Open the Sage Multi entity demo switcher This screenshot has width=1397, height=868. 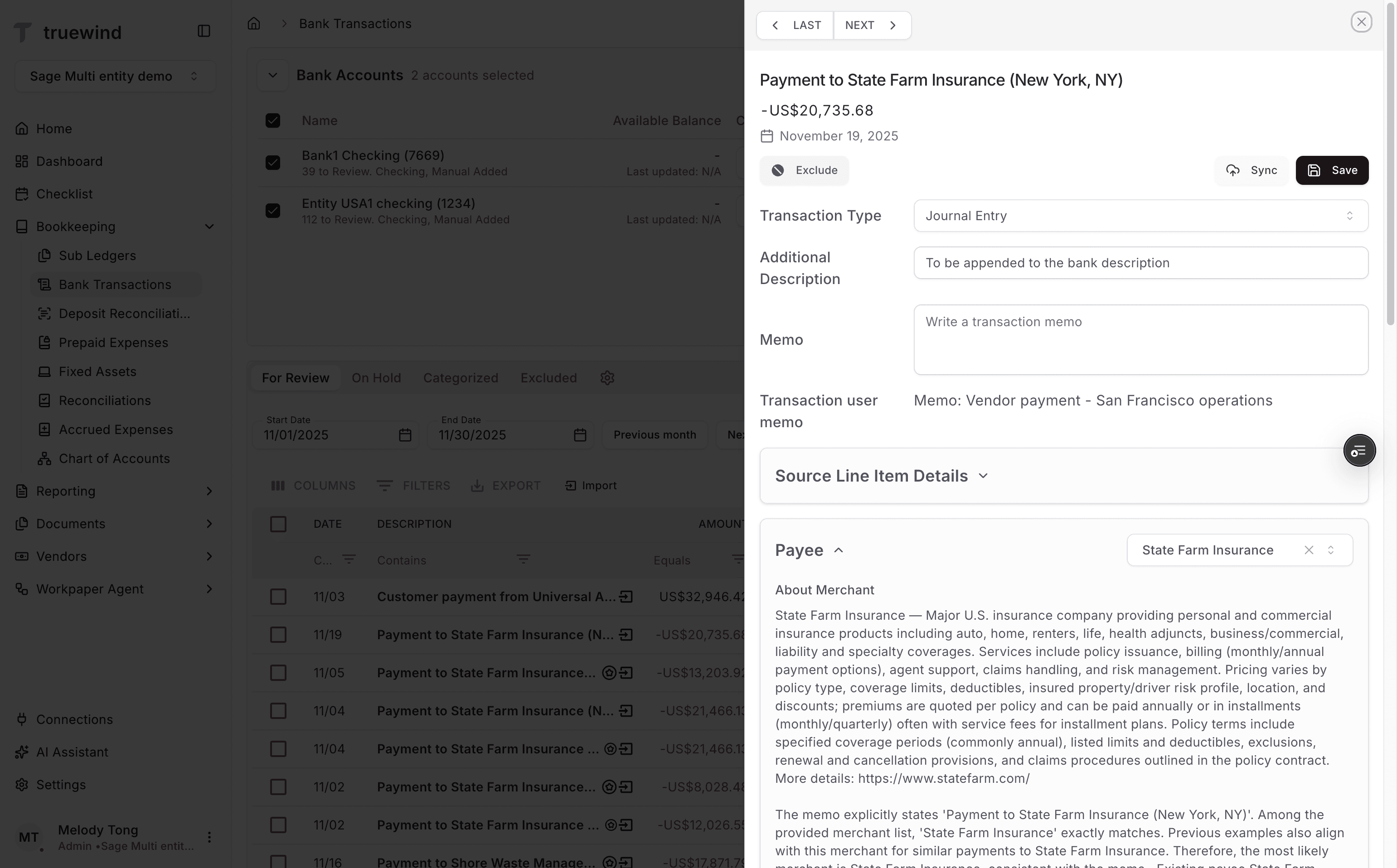coord(114,77)
